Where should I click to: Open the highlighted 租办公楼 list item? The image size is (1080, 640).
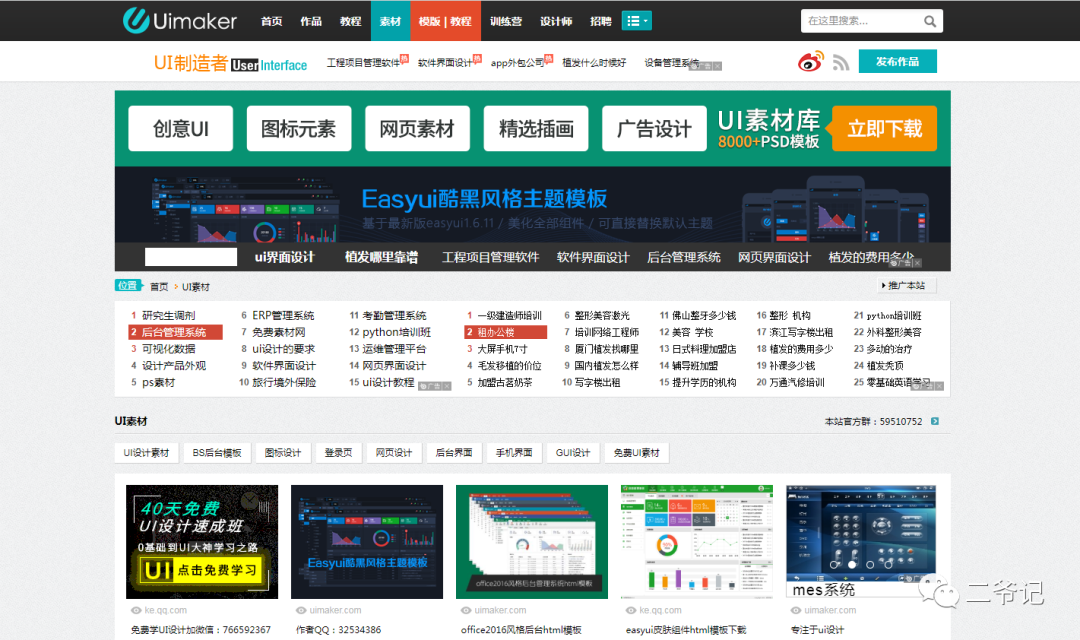point(506,332)
